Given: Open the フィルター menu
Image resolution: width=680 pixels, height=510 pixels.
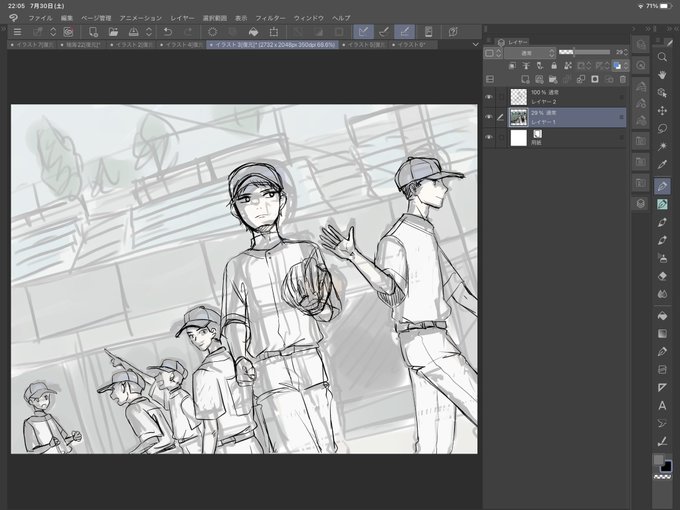Looking at the screenshot, I should point(270,18).
